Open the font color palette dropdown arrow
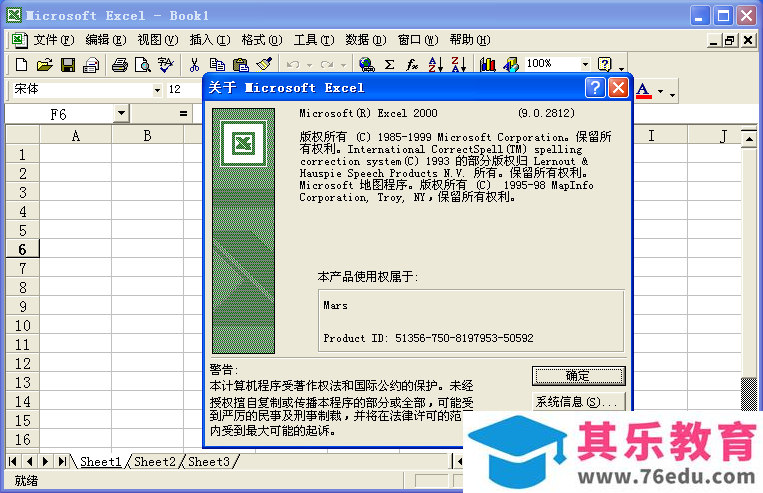Screen dimensions: 763x493 tap(660, 91)
